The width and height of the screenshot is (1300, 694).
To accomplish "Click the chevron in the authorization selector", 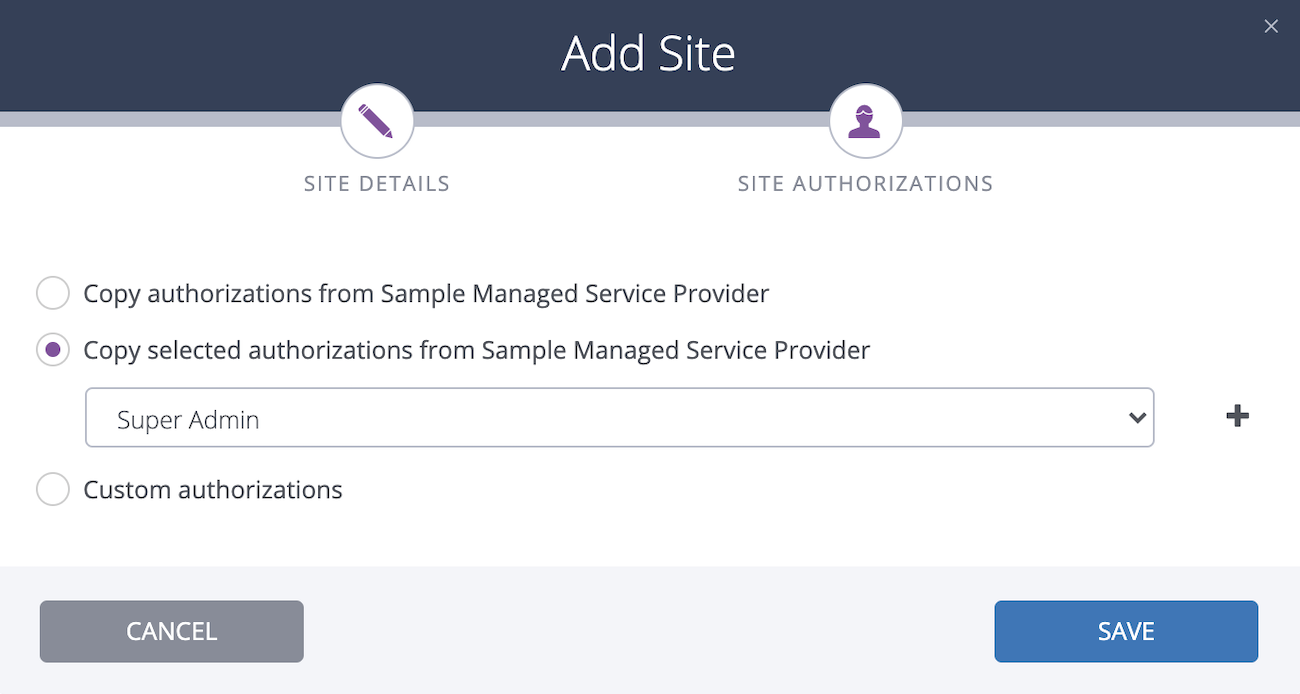I will (1137, 417).
